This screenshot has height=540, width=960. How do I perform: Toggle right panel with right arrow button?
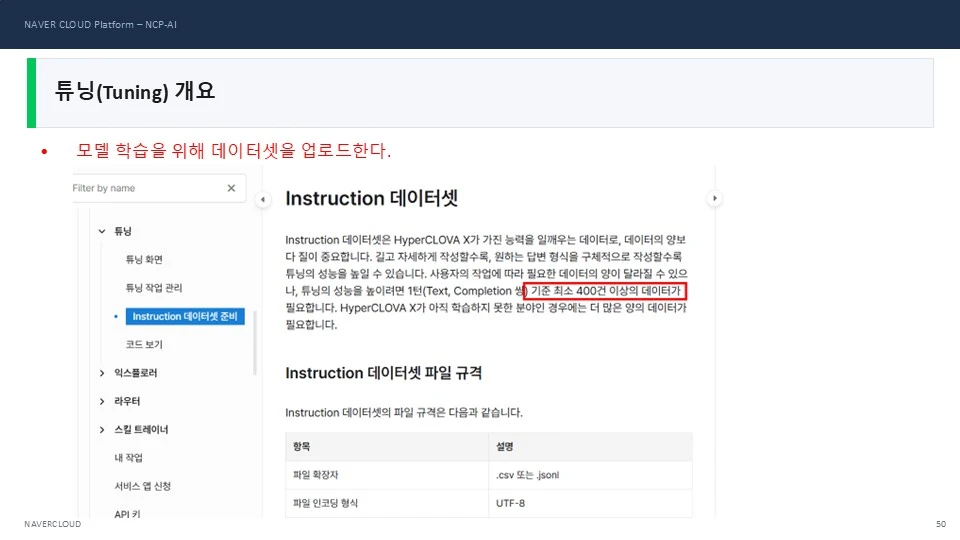(x=714, y=198)
